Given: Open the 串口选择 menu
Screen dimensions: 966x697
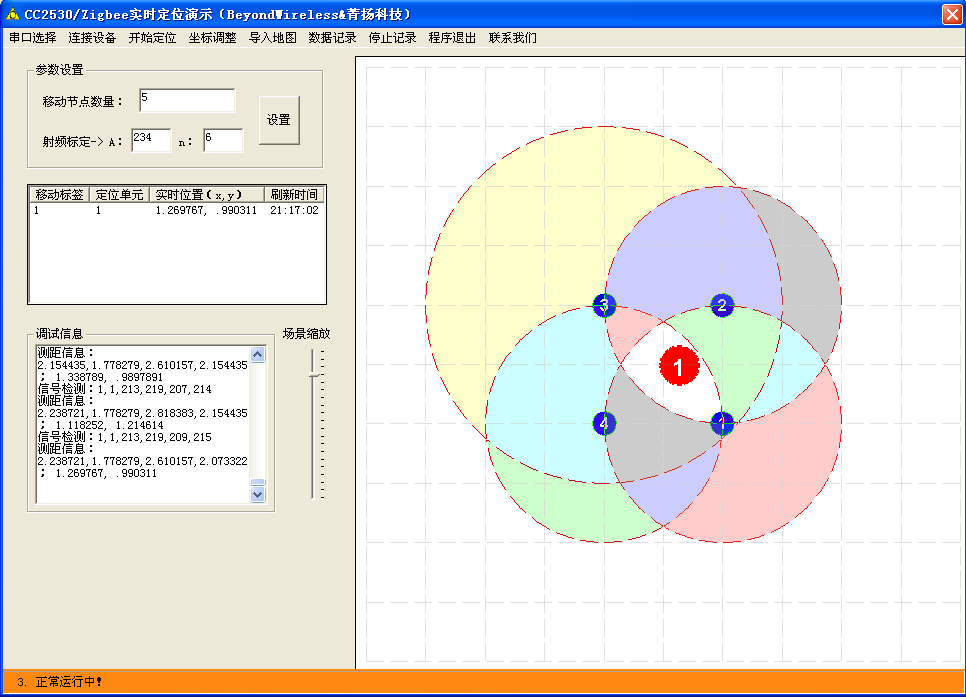Looking at the screenshot, I should tap(33, 38).
